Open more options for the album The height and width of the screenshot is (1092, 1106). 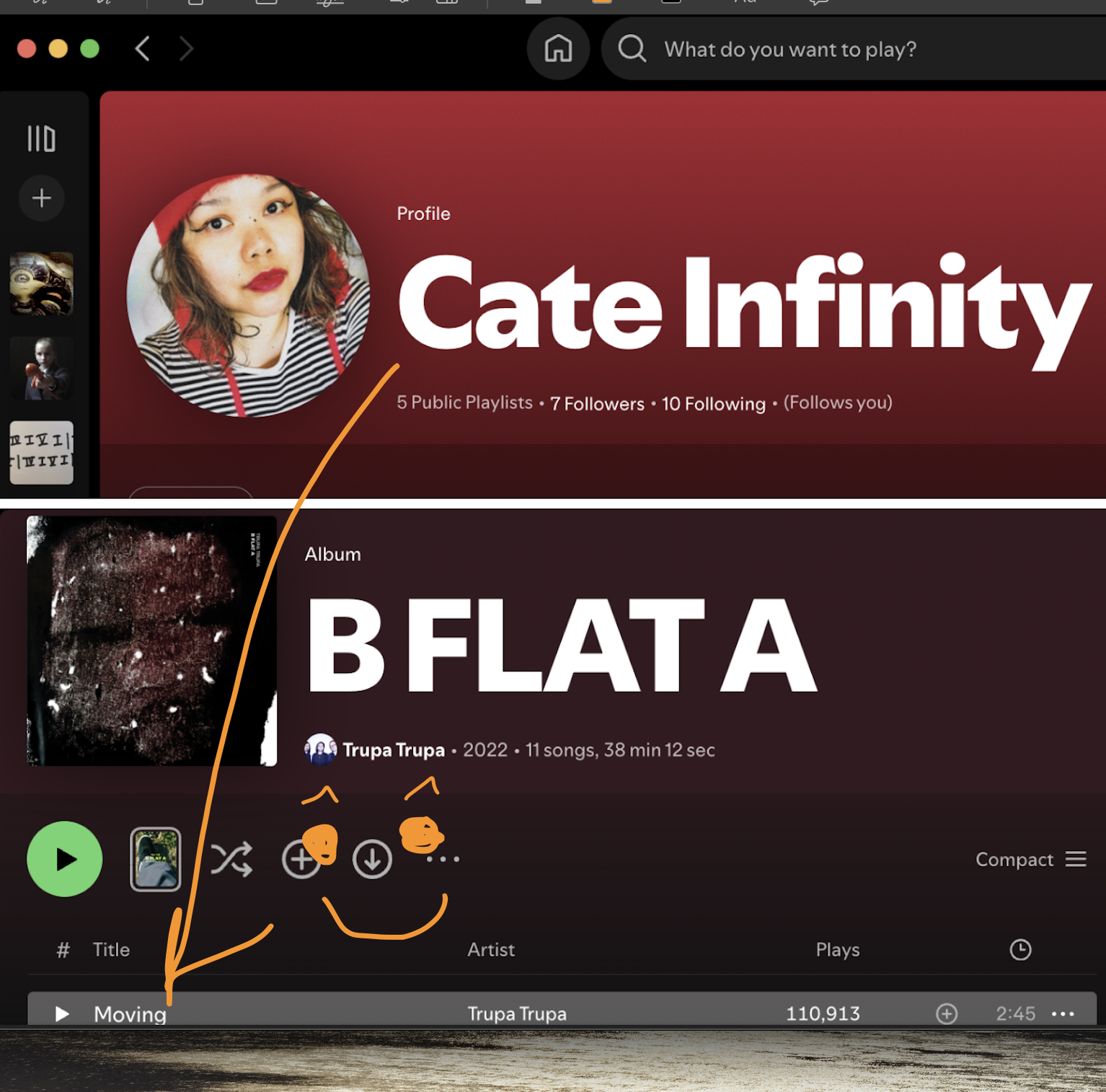pos(443,859)
